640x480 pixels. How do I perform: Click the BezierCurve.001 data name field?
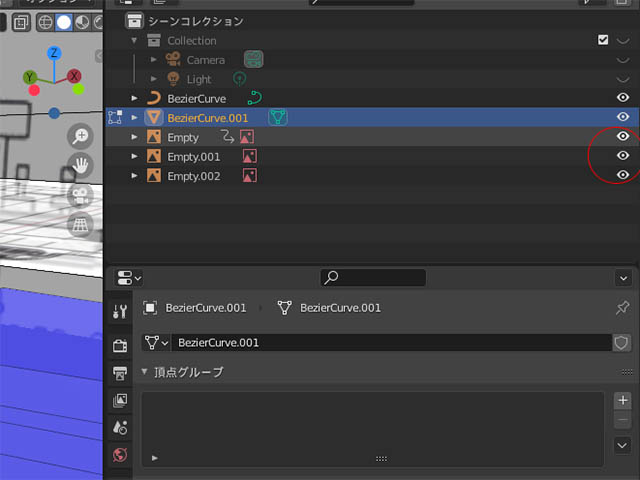(x=391, y=343)
